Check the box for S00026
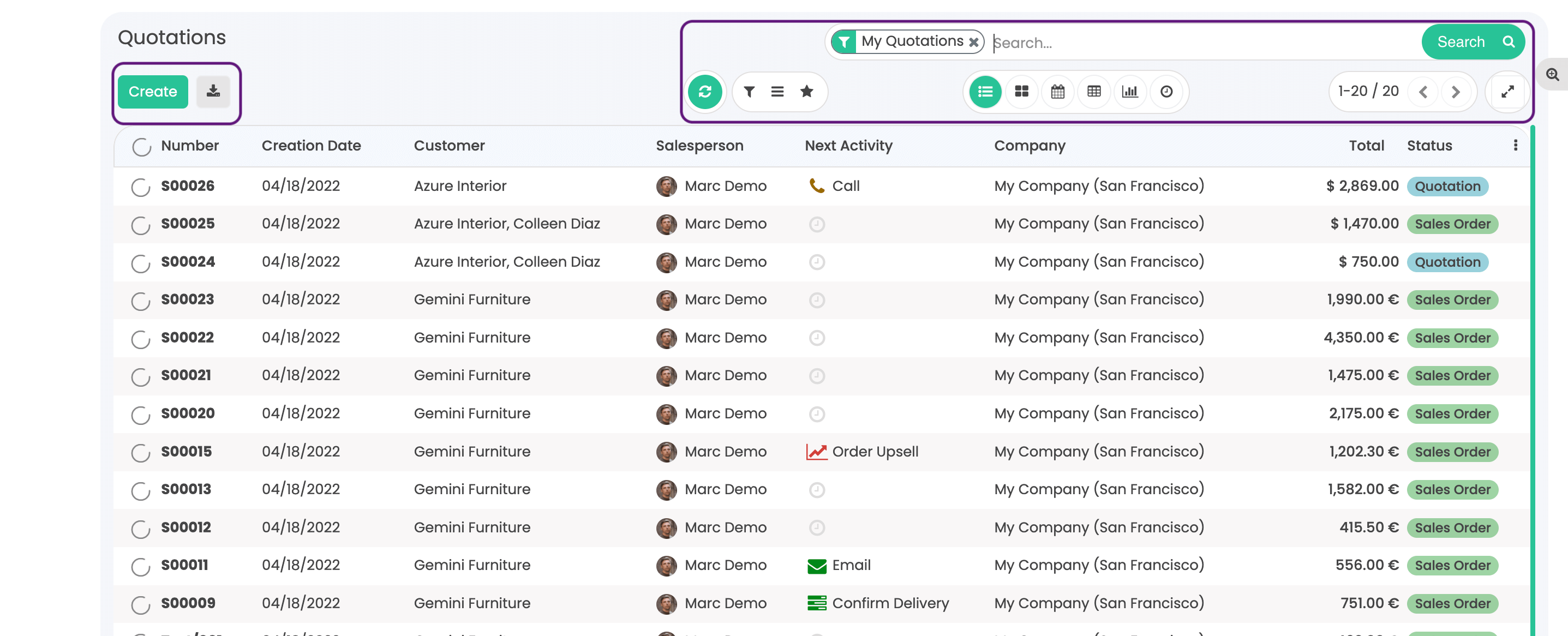Viewport: 1568px width, 636px height. click(141, 187)
